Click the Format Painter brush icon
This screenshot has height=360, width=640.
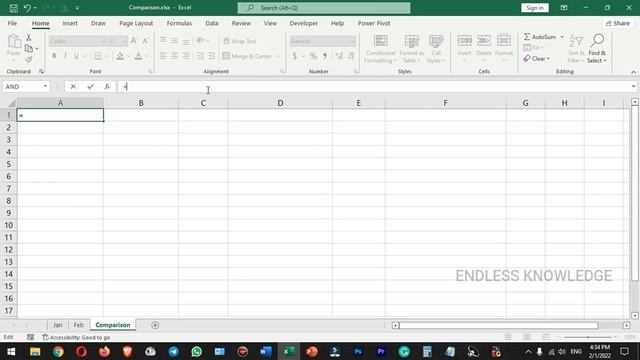tap(29, 60)
